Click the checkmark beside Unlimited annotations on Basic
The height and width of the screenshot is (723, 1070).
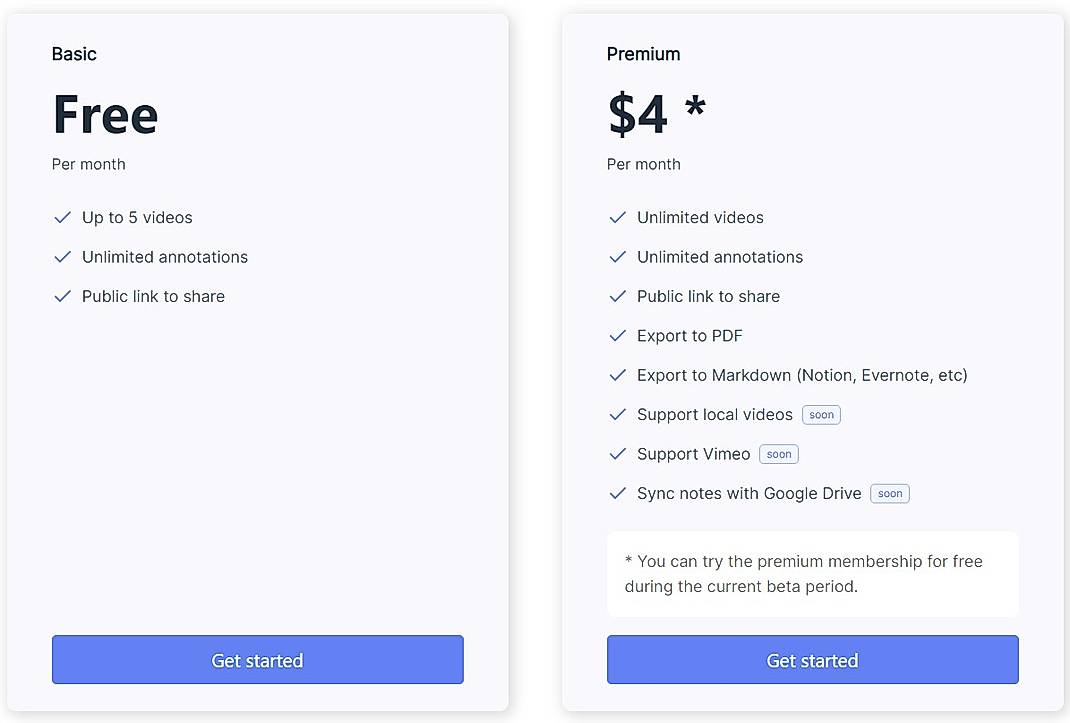[62, 257]
